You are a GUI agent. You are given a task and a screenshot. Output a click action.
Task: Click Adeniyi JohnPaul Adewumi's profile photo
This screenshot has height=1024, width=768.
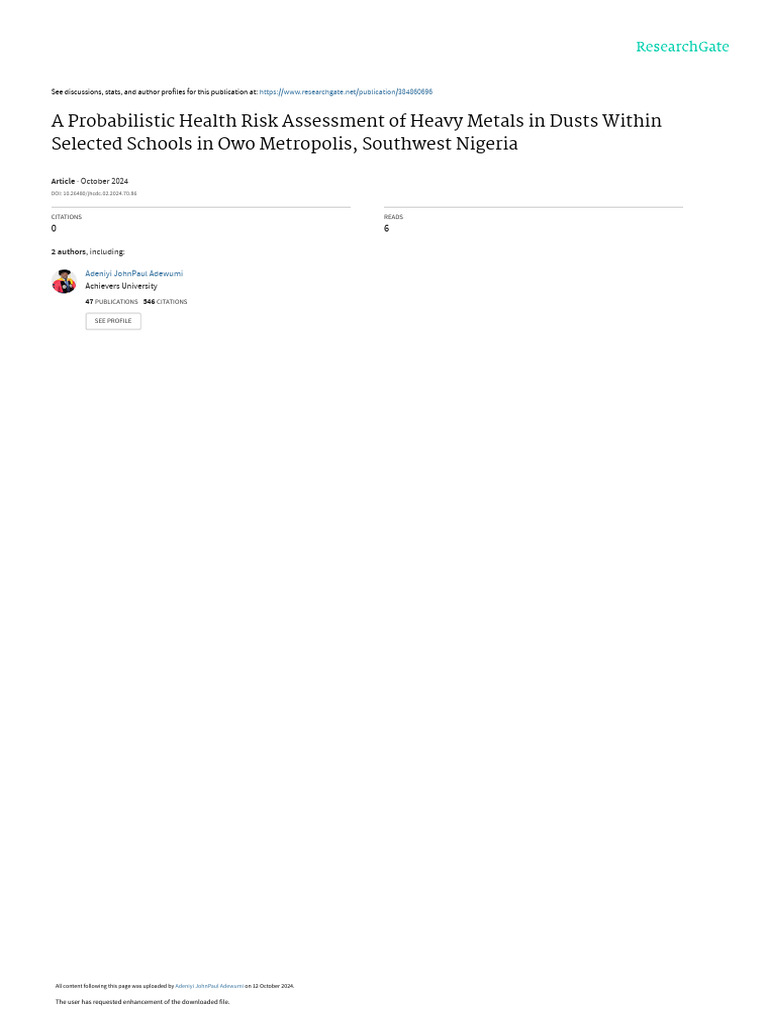tap(64, 281)
